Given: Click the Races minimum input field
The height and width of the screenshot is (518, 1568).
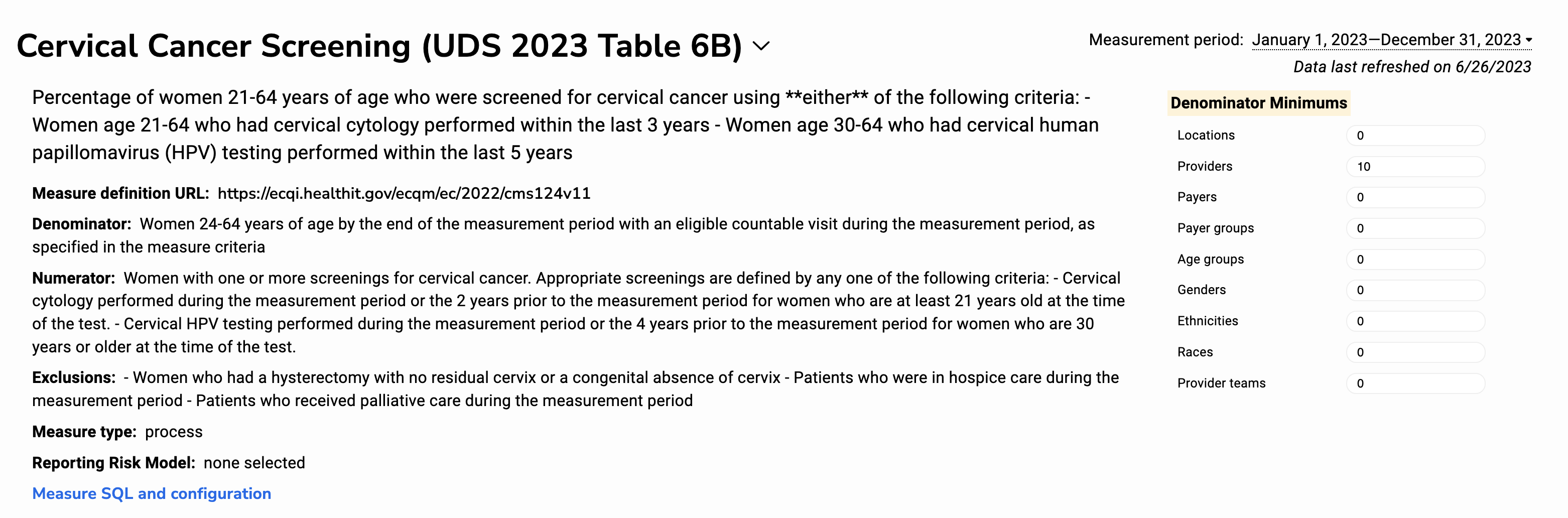Looking at the screenshot, I should [x=1414, y=352].
